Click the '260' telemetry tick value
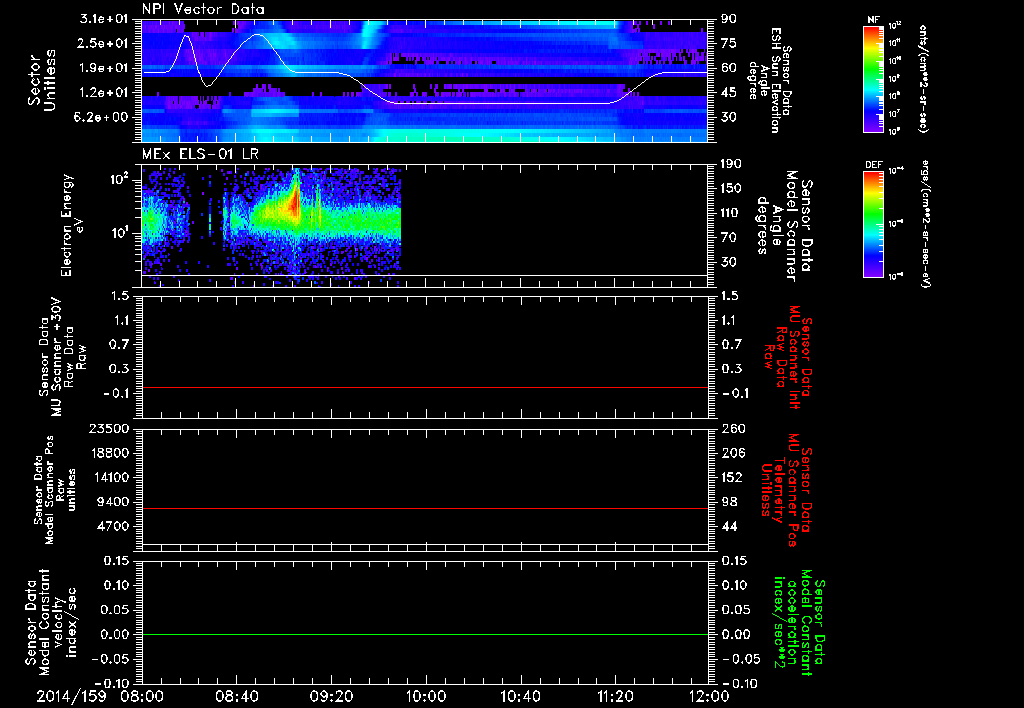 coord(731,428)
